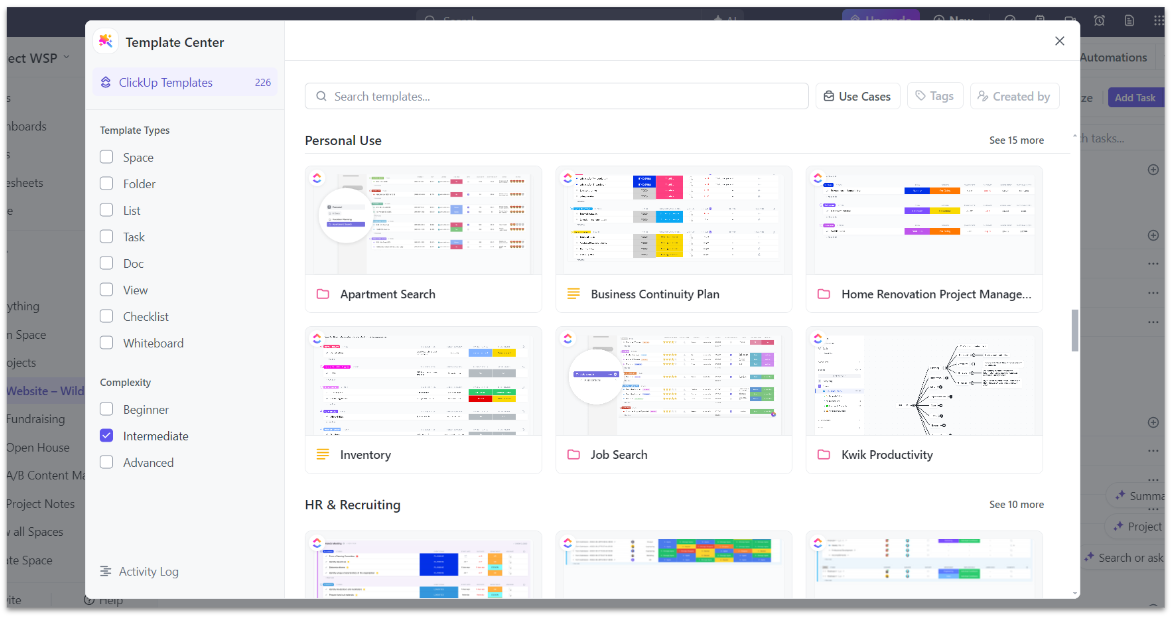Click the Use Cases briefcase icon

point(829,96)
